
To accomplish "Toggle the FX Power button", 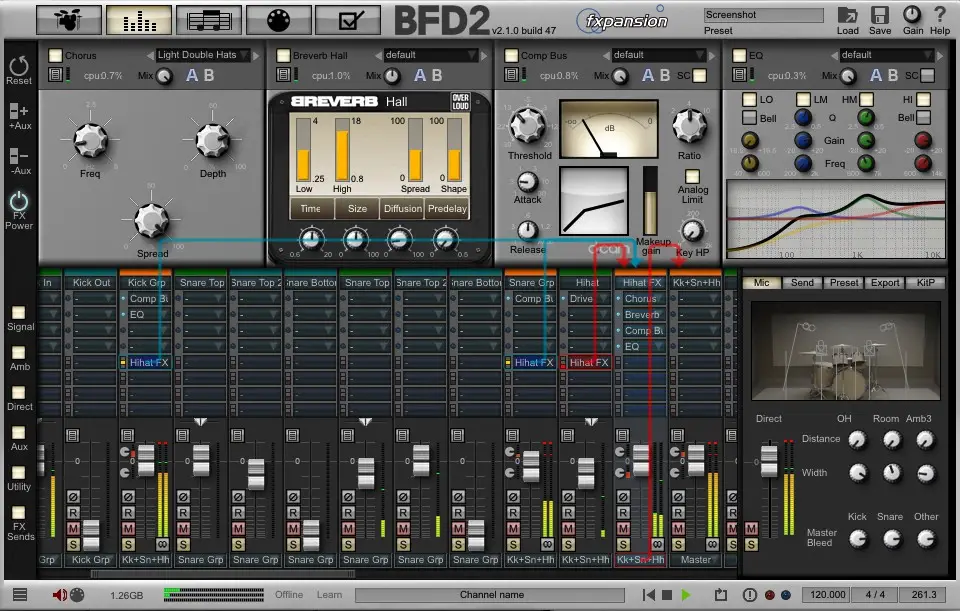I will (18, 202).
